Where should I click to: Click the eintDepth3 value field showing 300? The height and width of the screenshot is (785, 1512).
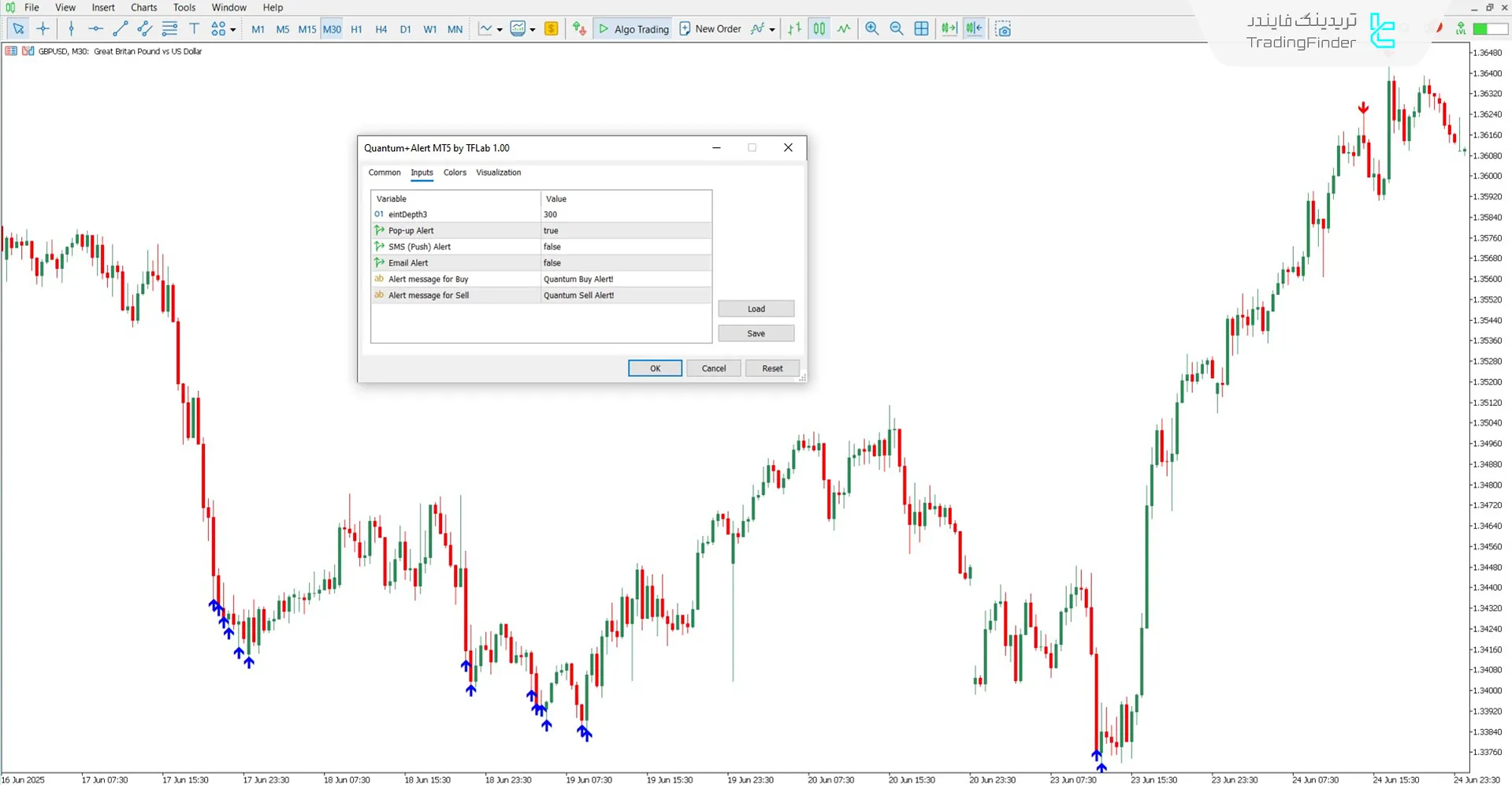point(626,214)
